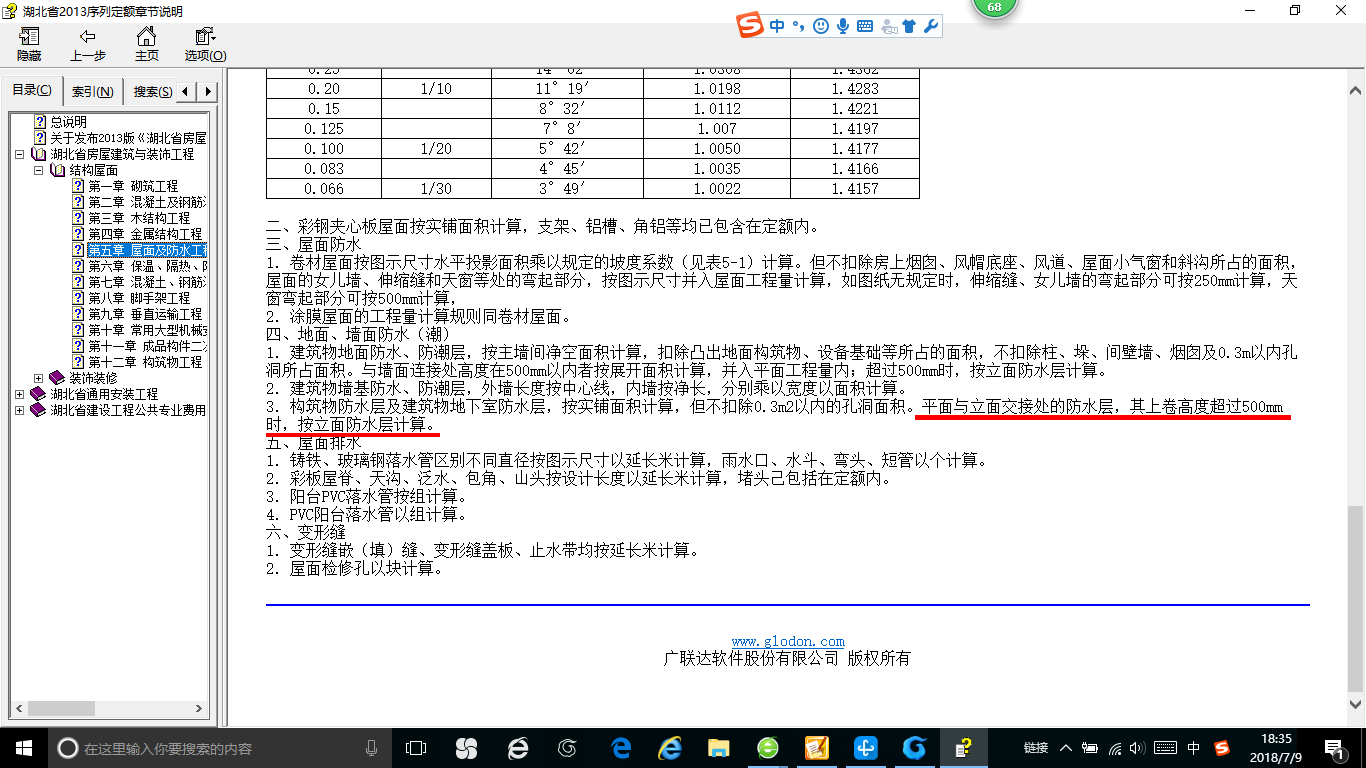Image resolution: width=1366 pixels, height=768 pixels.
Task: Open the 总说明 topic
Action: (68, 122)
